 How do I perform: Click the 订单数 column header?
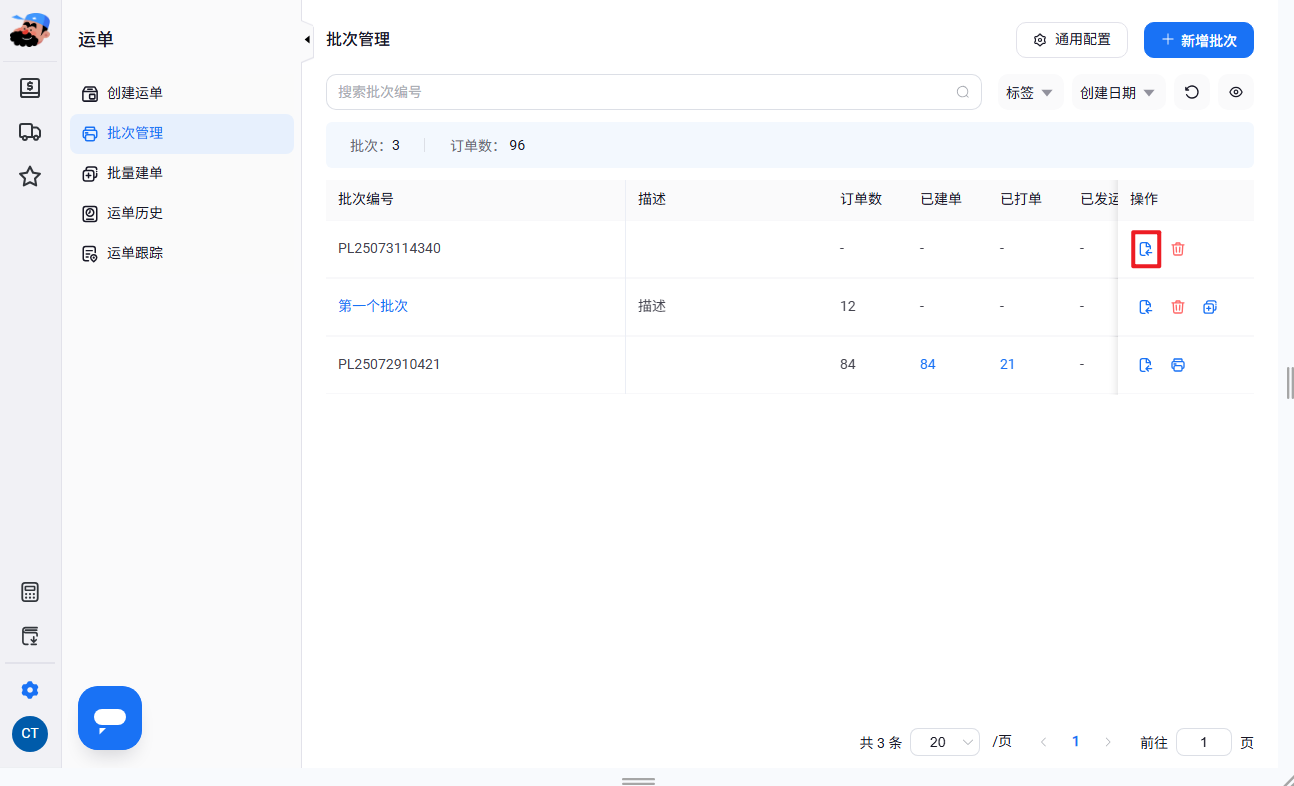861,199
